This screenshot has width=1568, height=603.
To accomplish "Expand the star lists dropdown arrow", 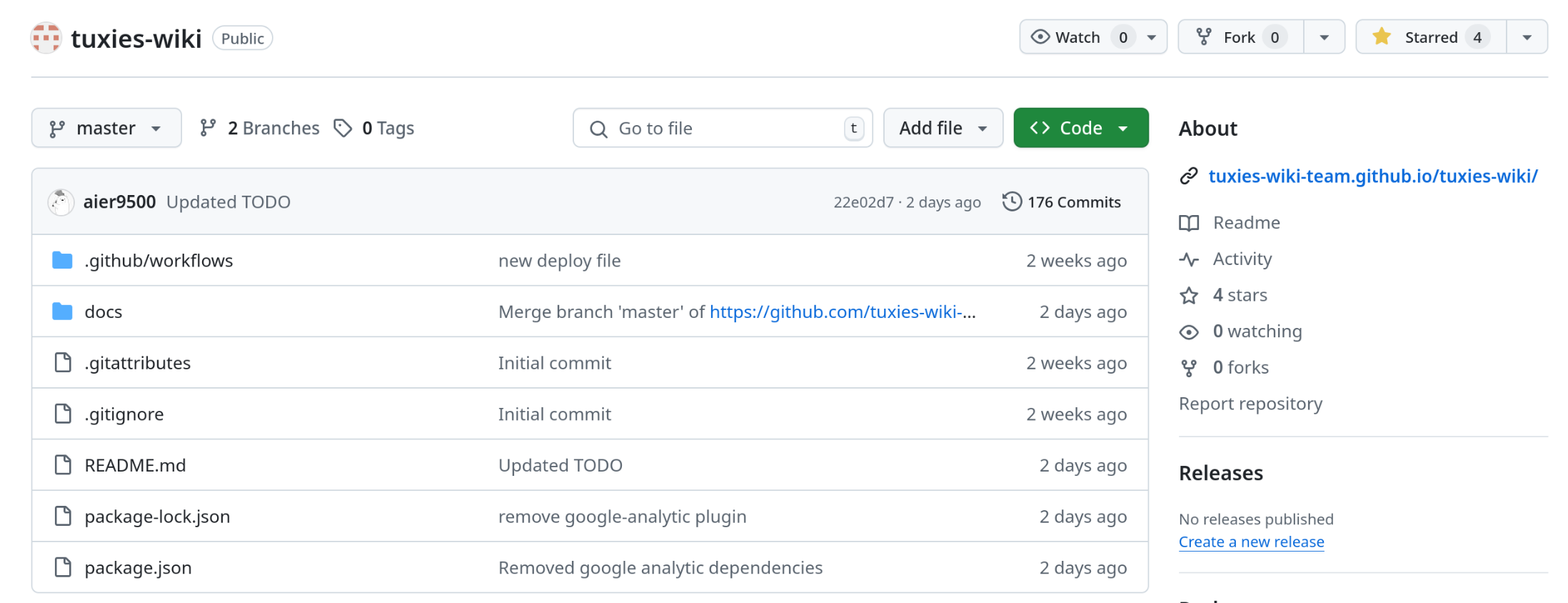I will (x=1527, y=37).
